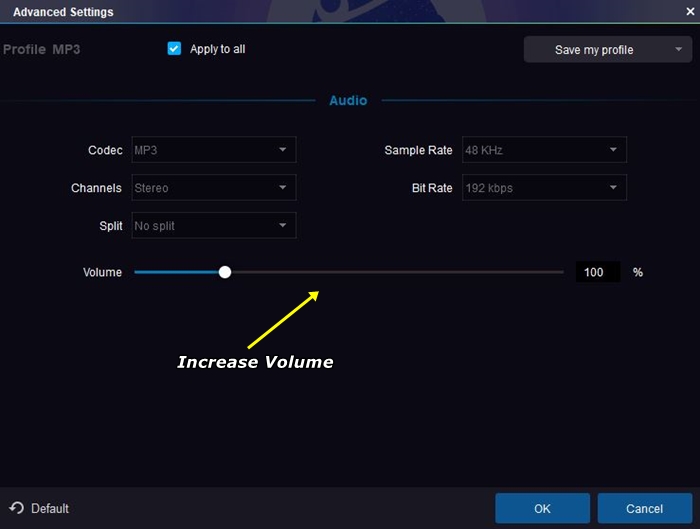The height and width of the screenshot is (529, 700).
Task: Open the Sample Rate 48 KHz dropdown
Action: point(543,150)
